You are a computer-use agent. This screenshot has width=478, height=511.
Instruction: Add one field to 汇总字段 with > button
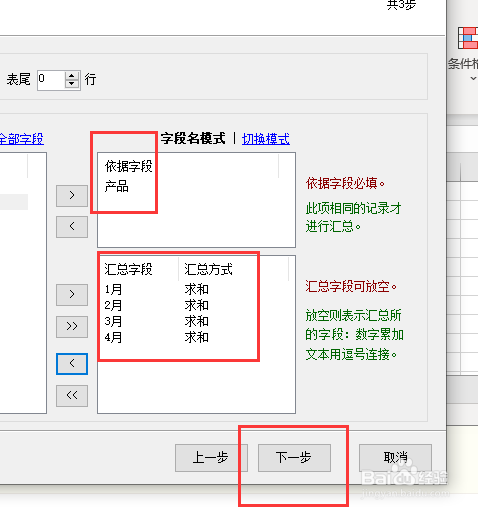pyautogui.click(x=72, y=295)
